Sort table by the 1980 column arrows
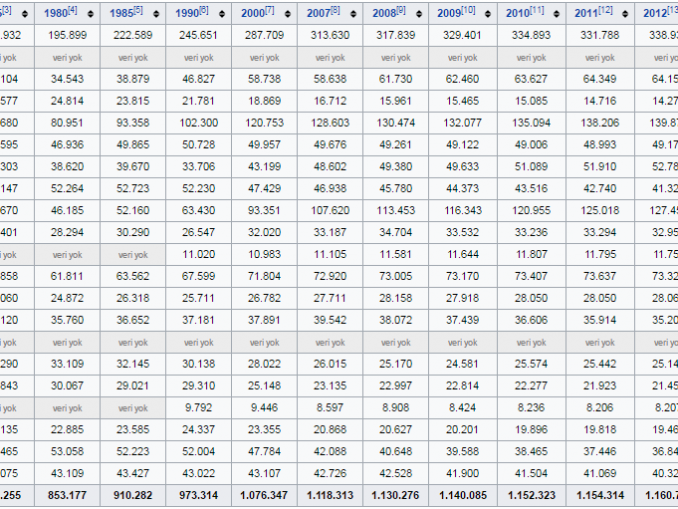 (90, 14)
